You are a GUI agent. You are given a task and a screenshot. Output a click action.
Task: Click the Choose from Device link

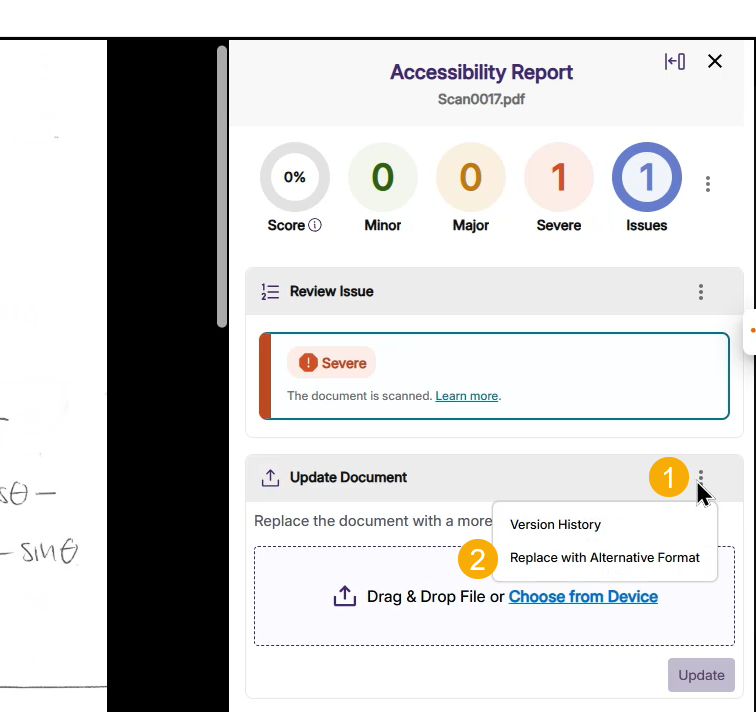tap(583, 597)
